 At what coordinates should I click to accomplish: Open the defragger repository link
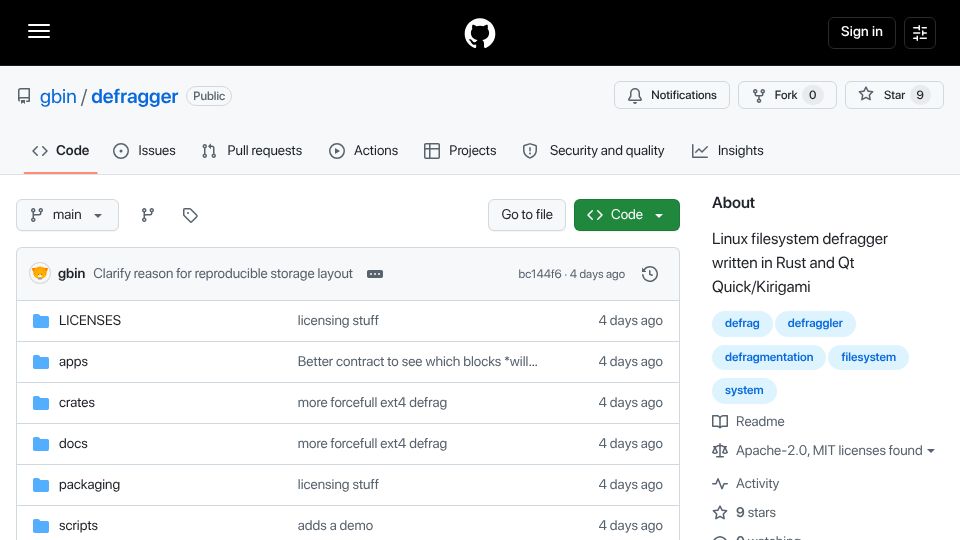click(x=134, y=96)
